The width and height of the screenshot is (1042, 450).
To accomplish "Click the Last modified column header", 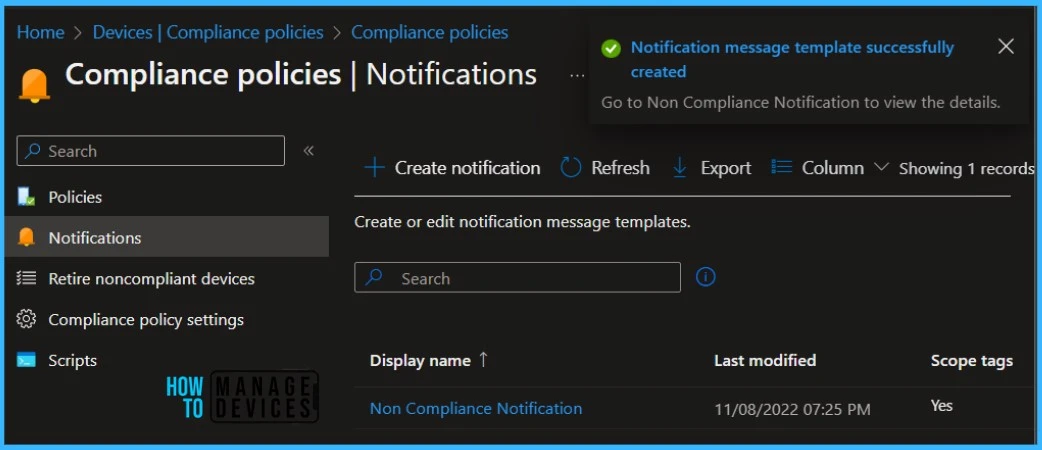I will point(765,360).
